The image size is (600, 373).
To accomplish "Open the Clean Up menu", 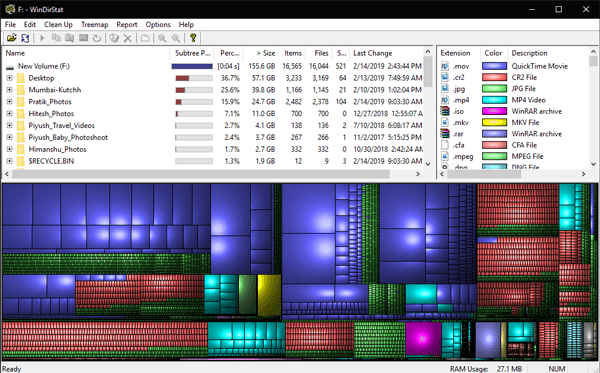I will coord(58,24).
